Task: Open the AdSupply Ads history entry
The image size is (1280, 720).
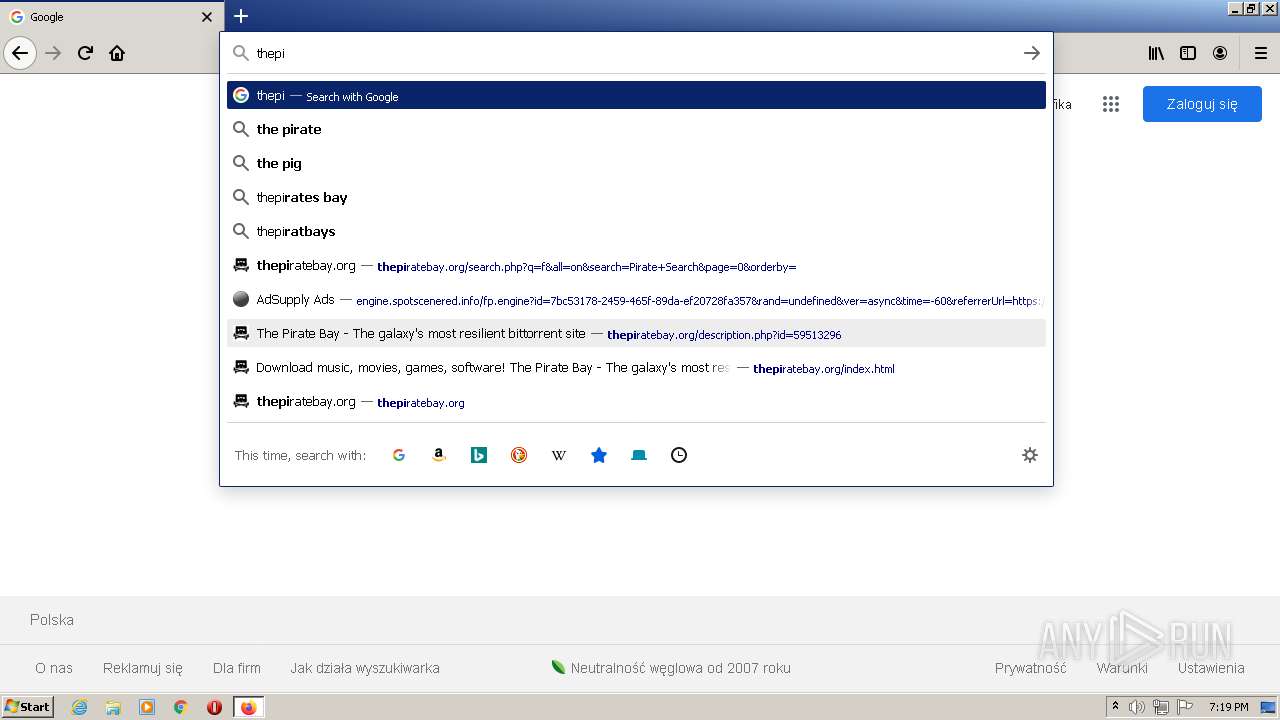Action: pos(636,299)
